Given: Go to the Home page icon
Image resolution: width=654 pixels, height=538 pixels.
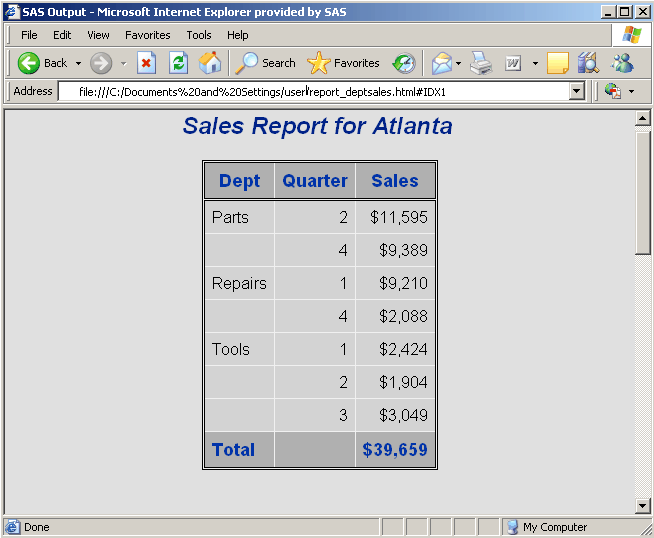Looking at the screenshot, I should click(210, 63).
